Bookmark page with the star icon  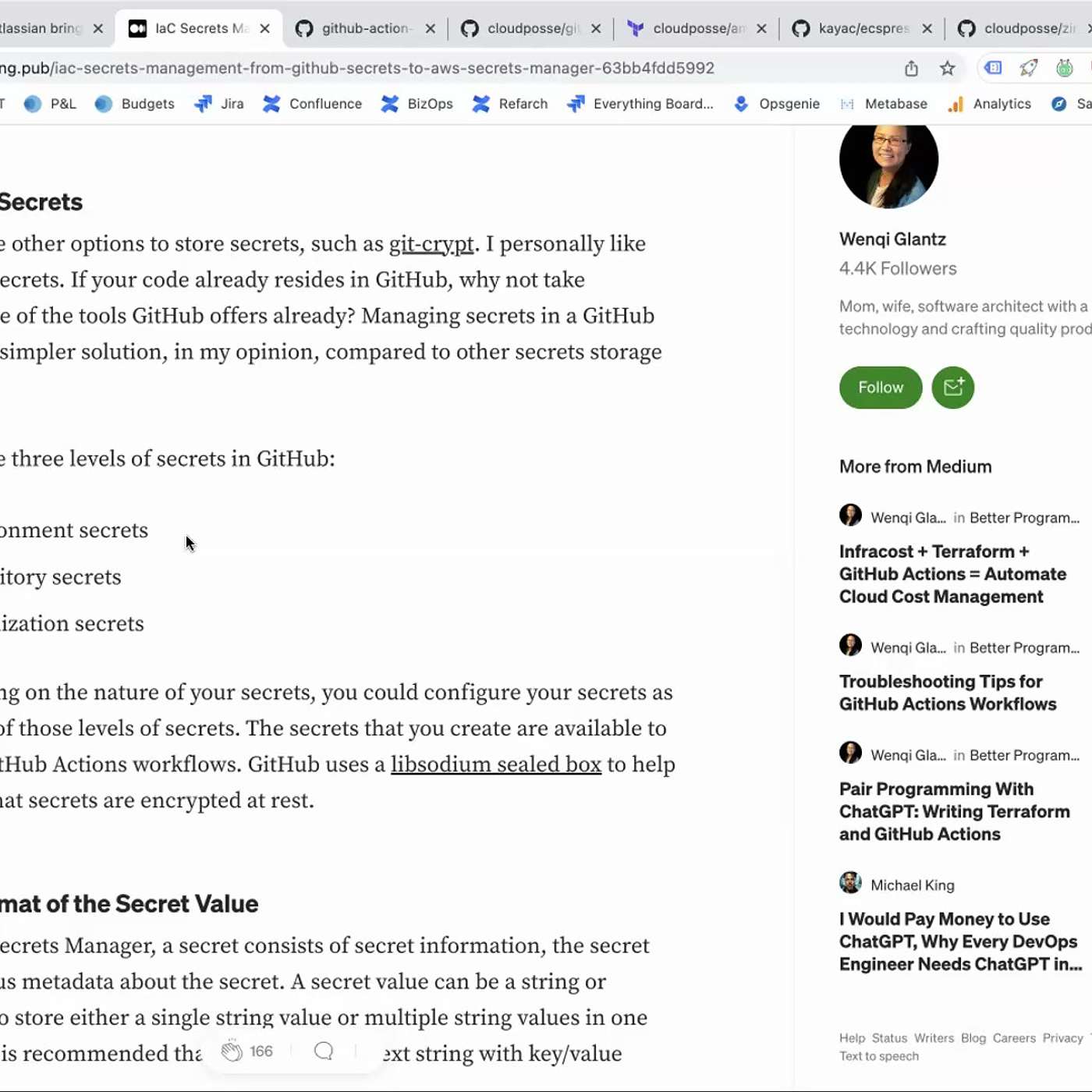[947, 69]
